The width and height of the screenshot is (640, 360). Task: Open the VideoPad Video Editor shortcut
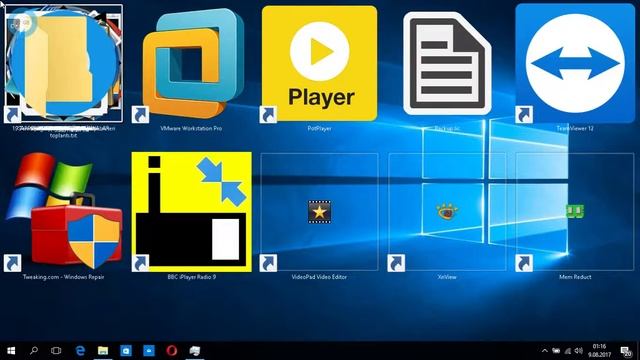click(319, 211)
